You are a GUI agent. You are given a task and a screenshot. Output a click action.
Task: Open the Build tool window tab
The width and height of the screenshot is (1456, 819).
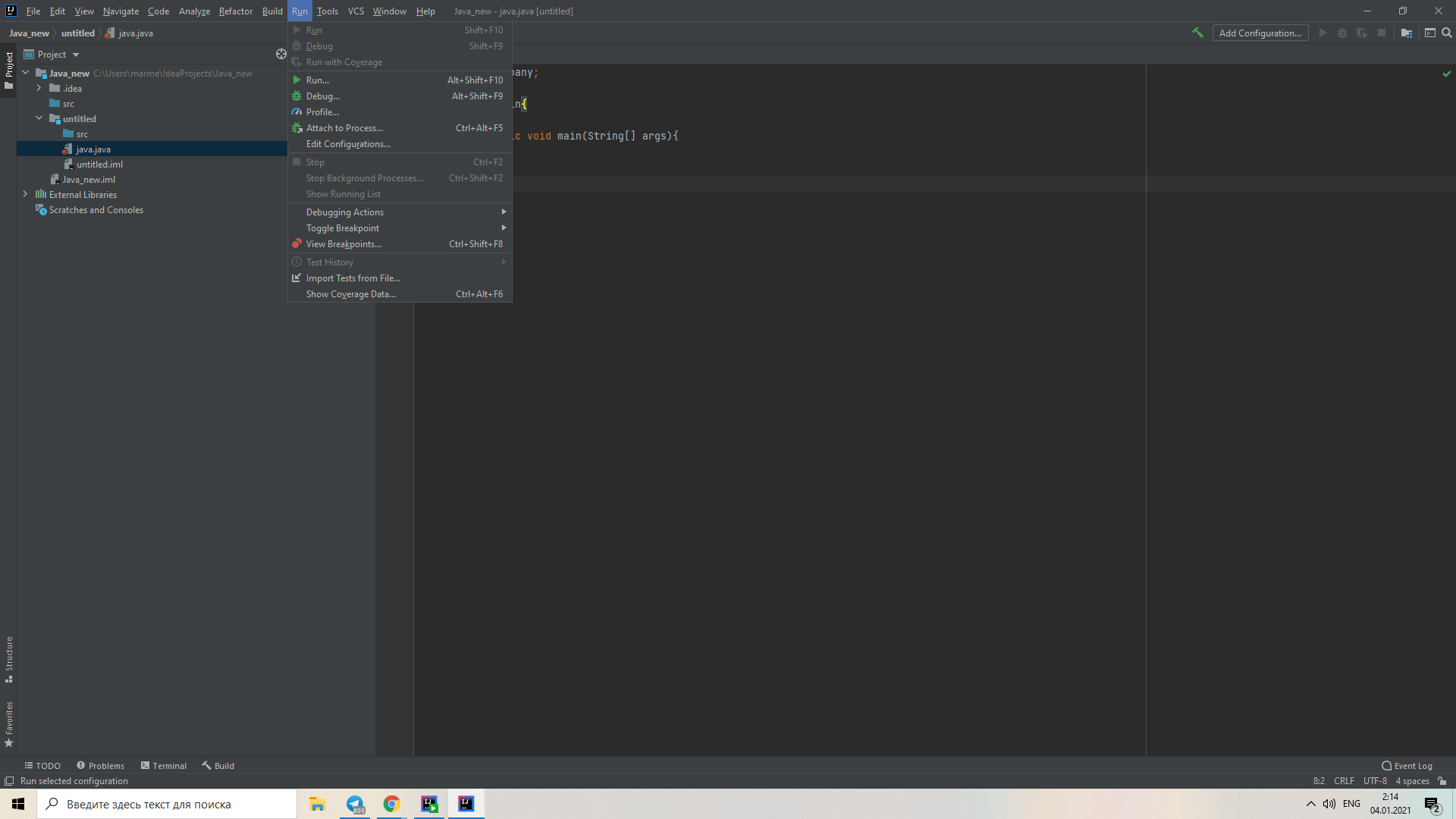click(218, 766)
